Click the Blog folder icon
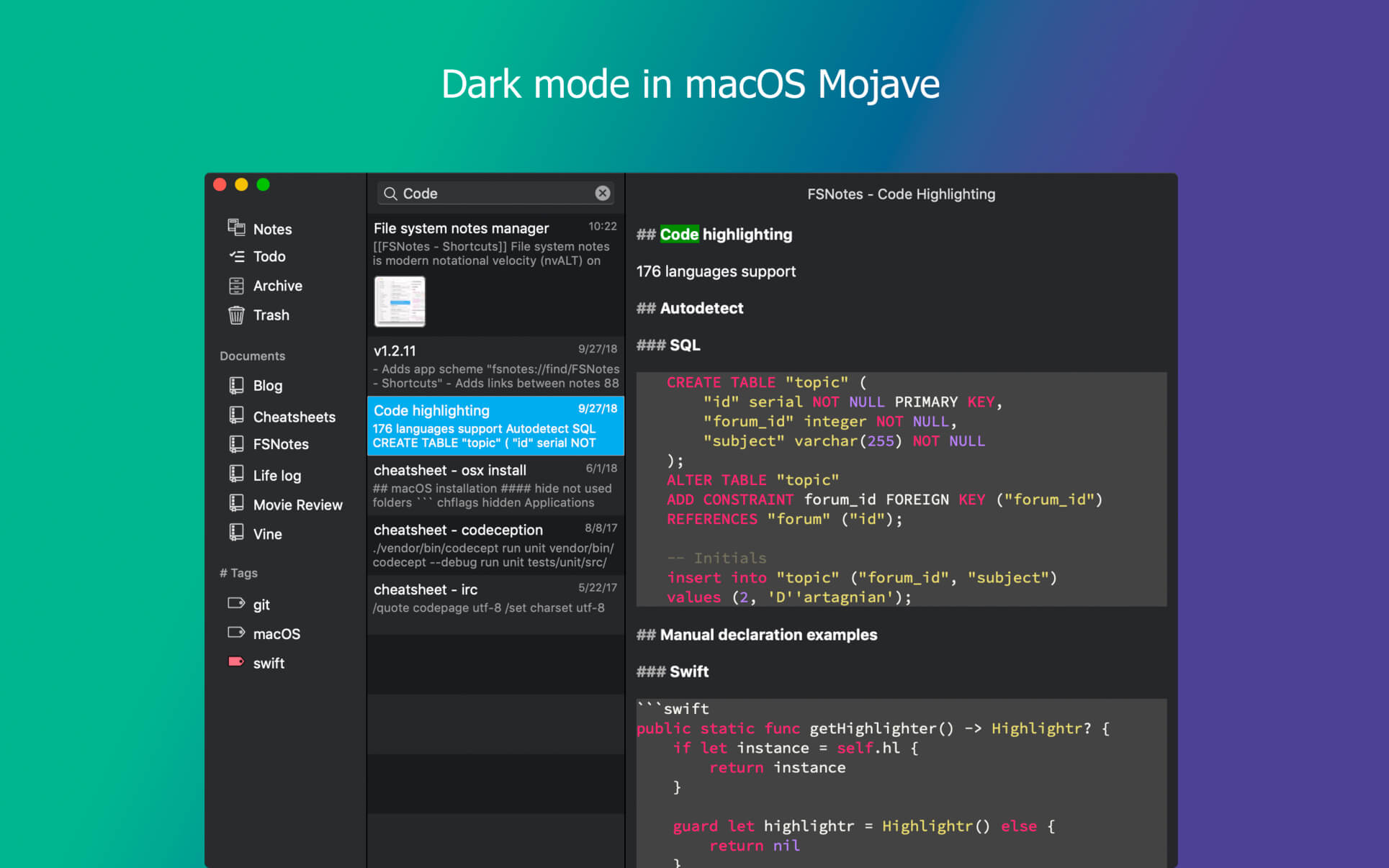 tap(236, 386)
